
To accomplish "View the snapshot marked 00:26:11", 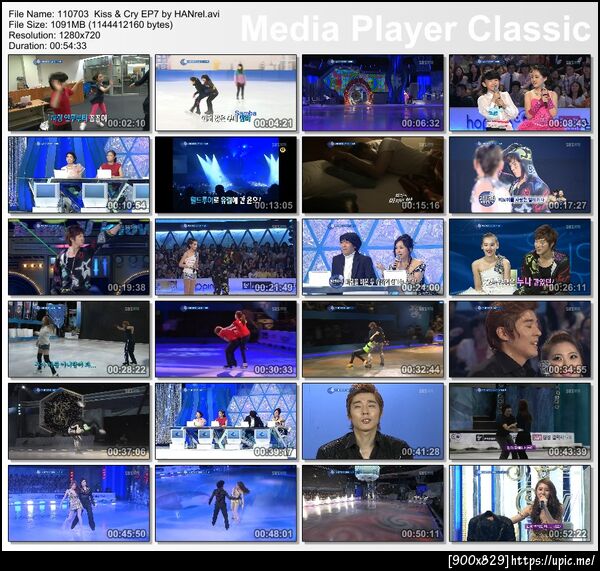I will coord(520,257).
